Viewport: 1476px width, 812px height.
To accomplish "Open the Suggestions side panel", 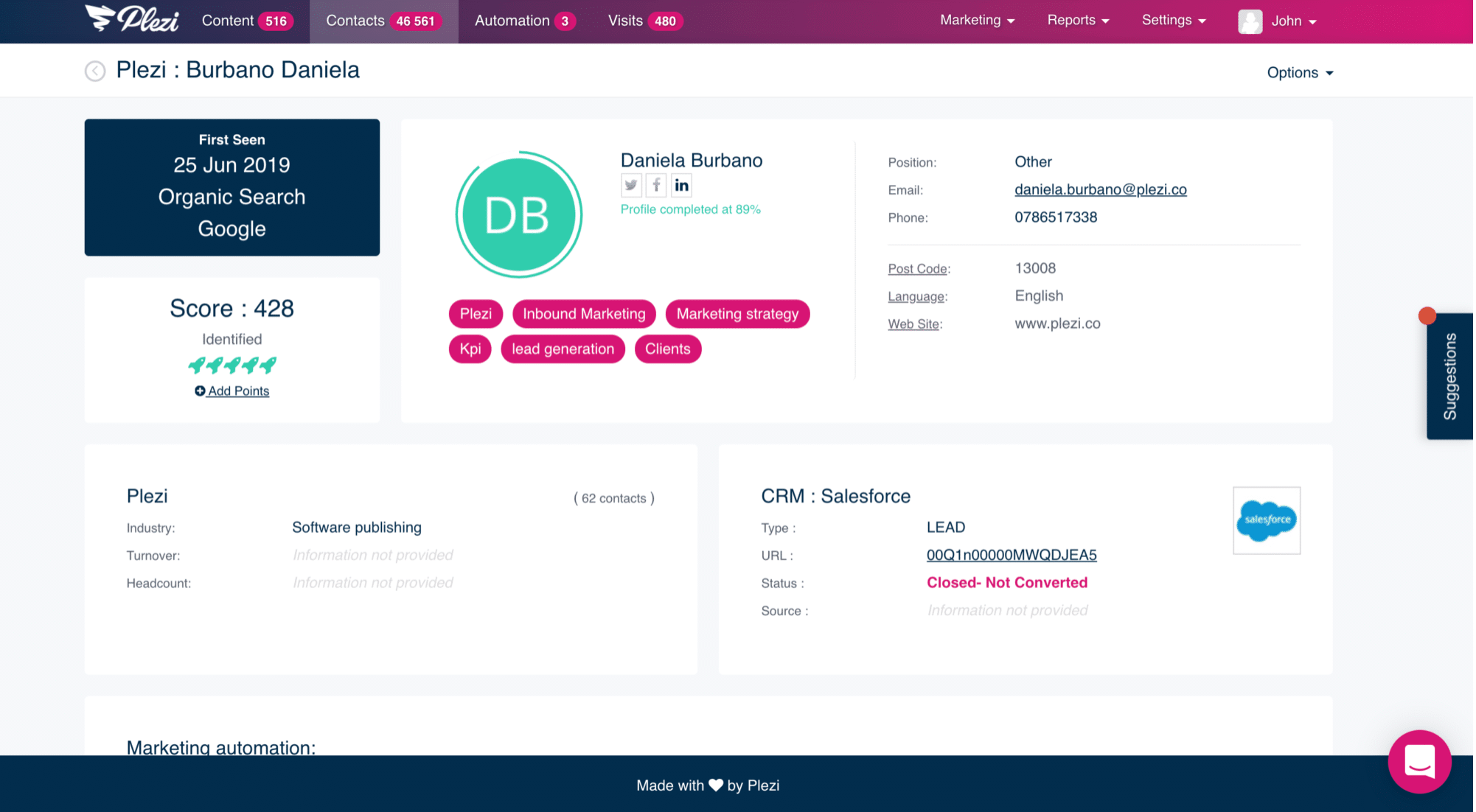I will click(1449, 377).
